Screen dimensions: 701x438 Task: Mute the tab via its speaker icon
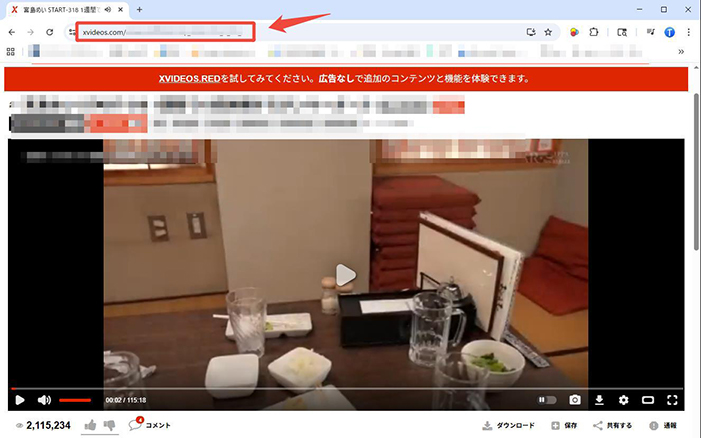[x=108, y=9]
